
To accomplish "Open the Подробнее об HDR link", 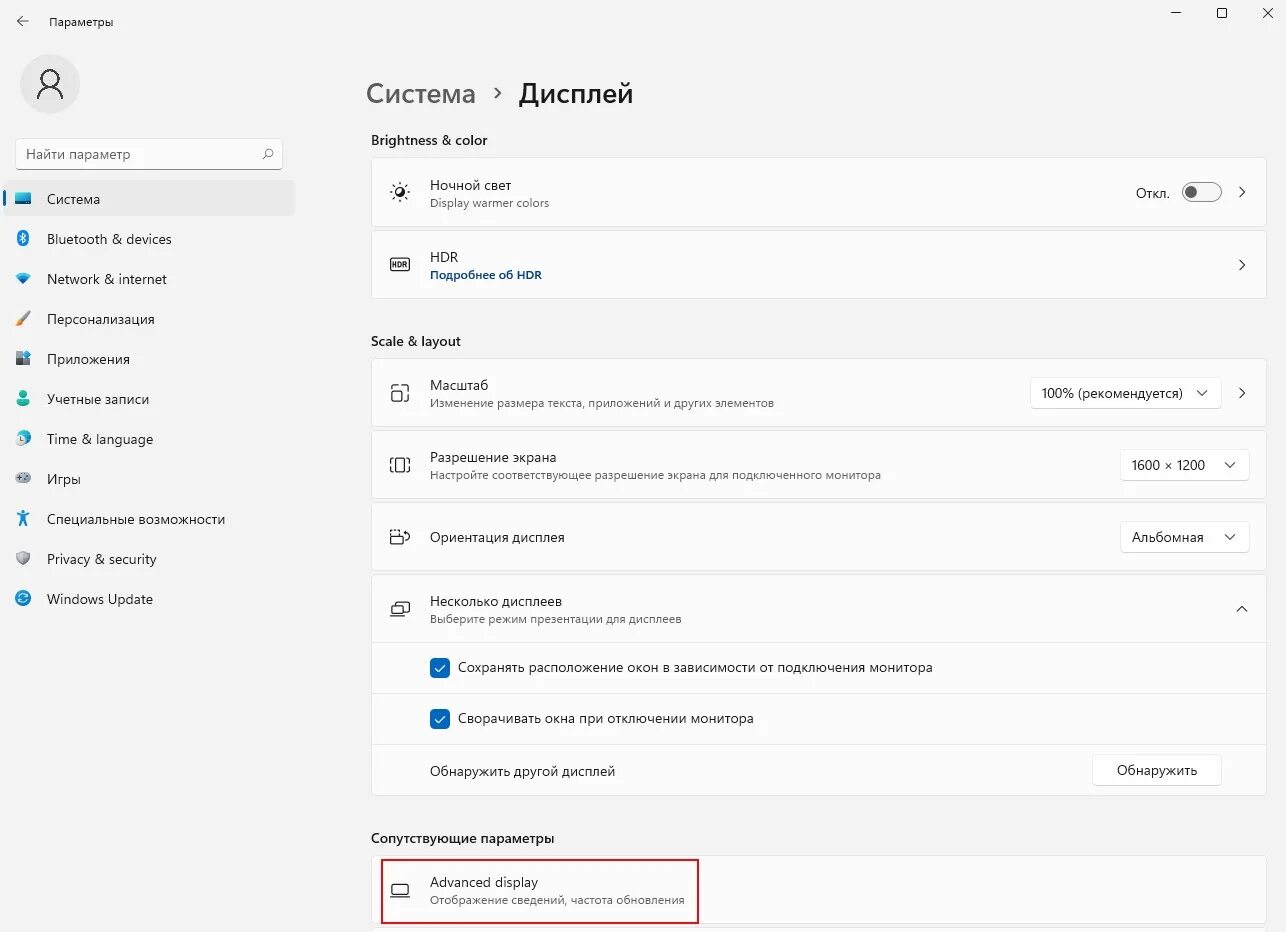I will coord(486,274).
